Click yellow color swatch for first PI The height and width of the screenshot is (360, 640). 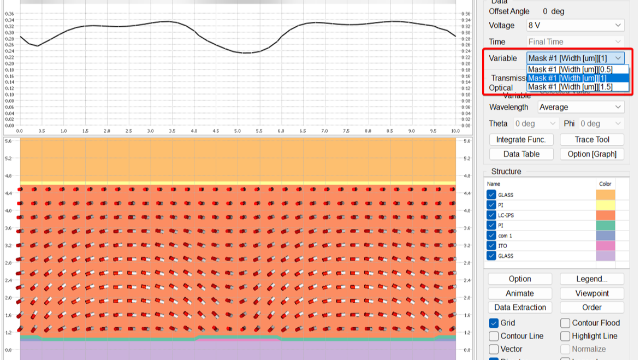pyautogui.click(x=605, y=205)
